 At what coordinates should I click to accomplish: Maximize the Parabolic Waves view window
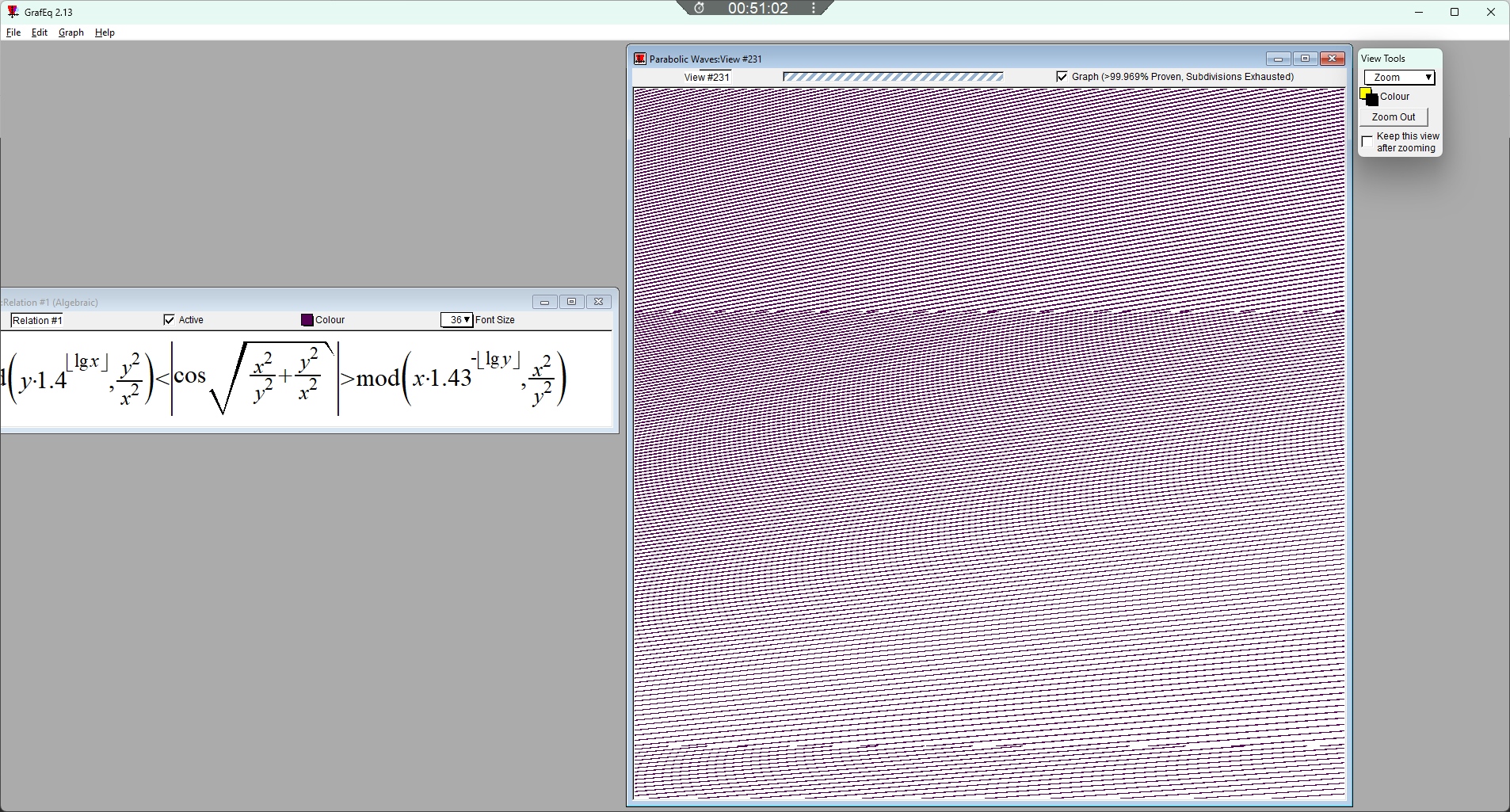1305,59
